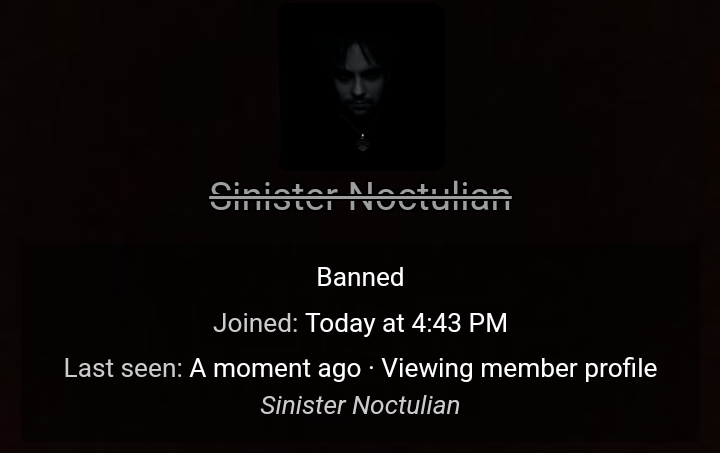Click the word Sinister in the crossed-out heading
The height and width of the screenshot is (453, 720).
click(x=274, y=197)
